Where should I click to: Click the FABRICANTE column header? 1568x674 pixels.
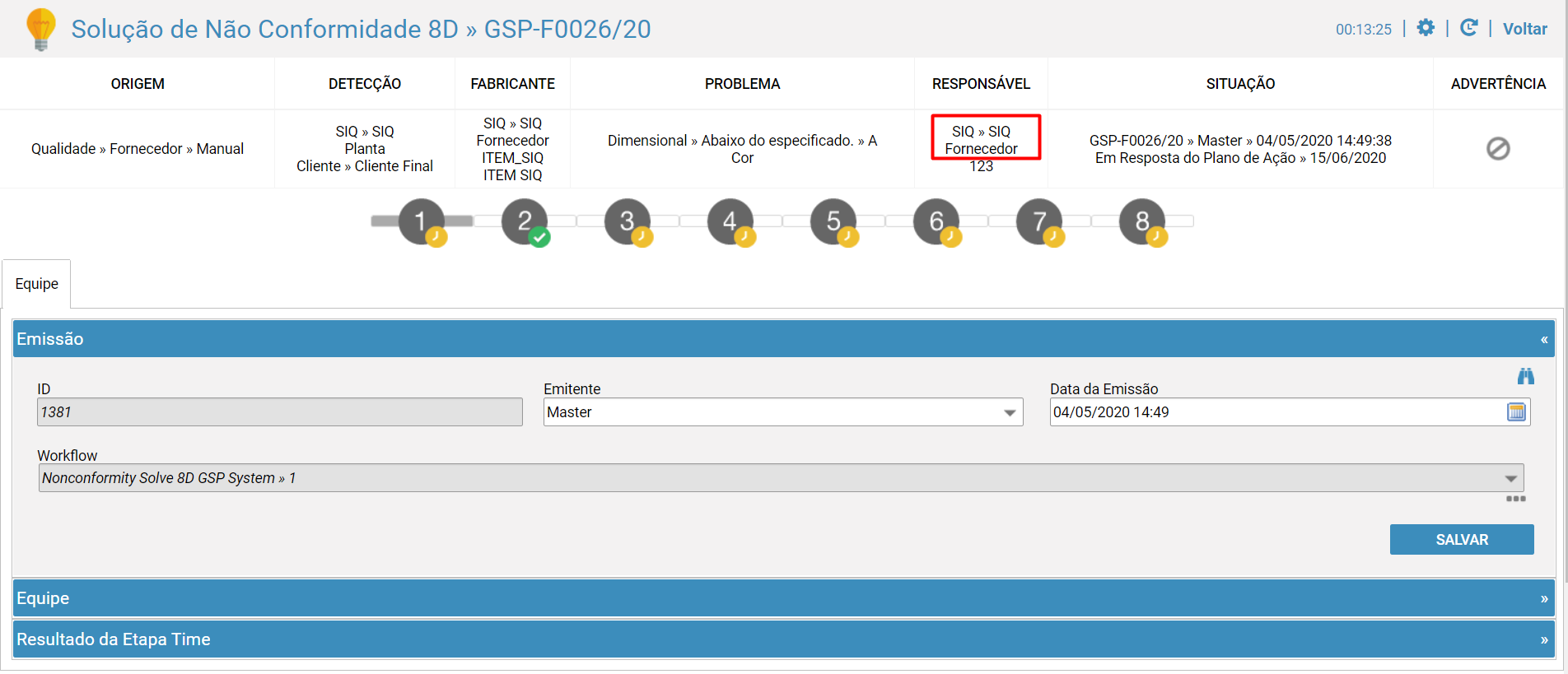click(512, 84)
